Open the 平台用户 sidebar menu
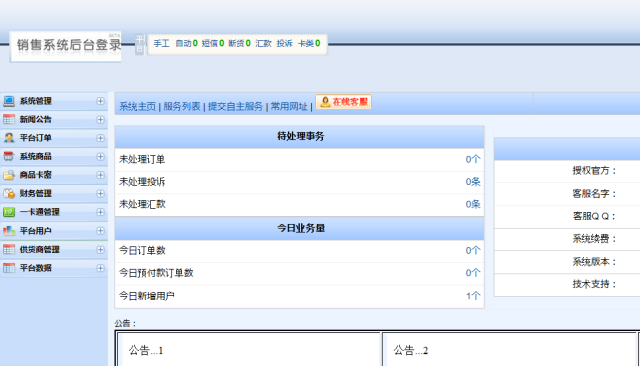Screen dimensions: 640x366 tap(54, 231)
